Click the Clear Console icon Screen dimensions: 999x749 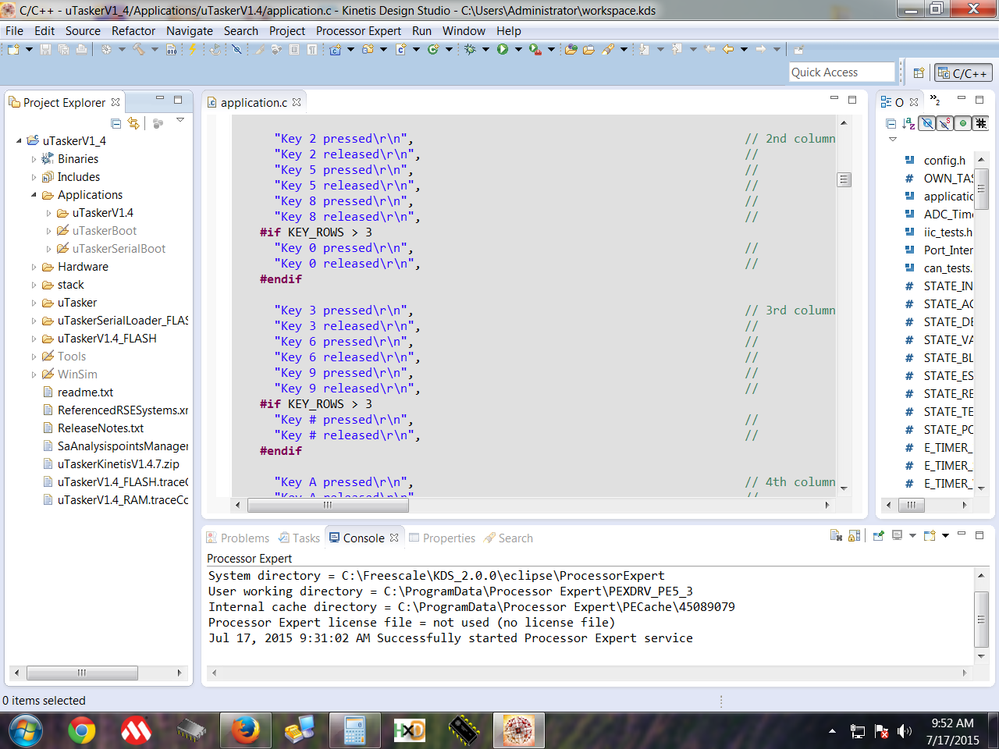click(836, 536)
